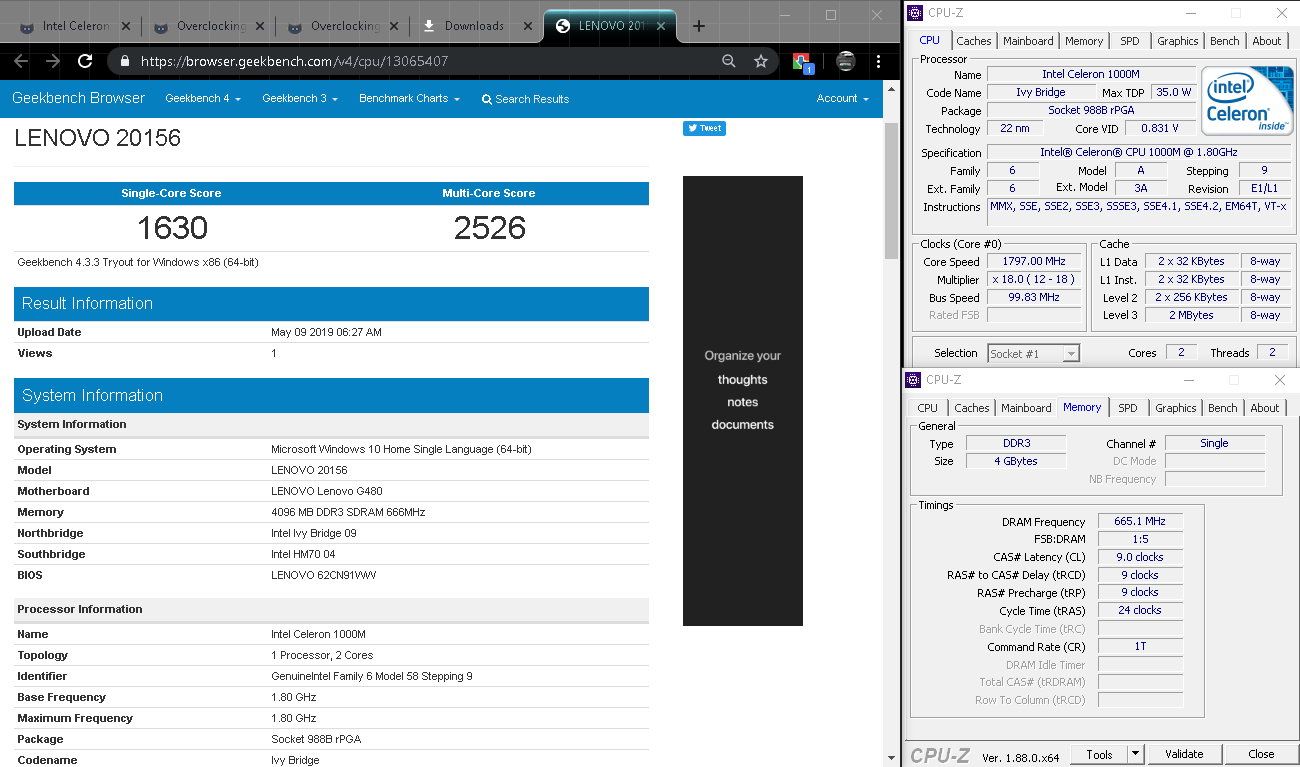Click the browser page vertical scrollbar thumb
The image size is (1300, 767).
[891, 190]
